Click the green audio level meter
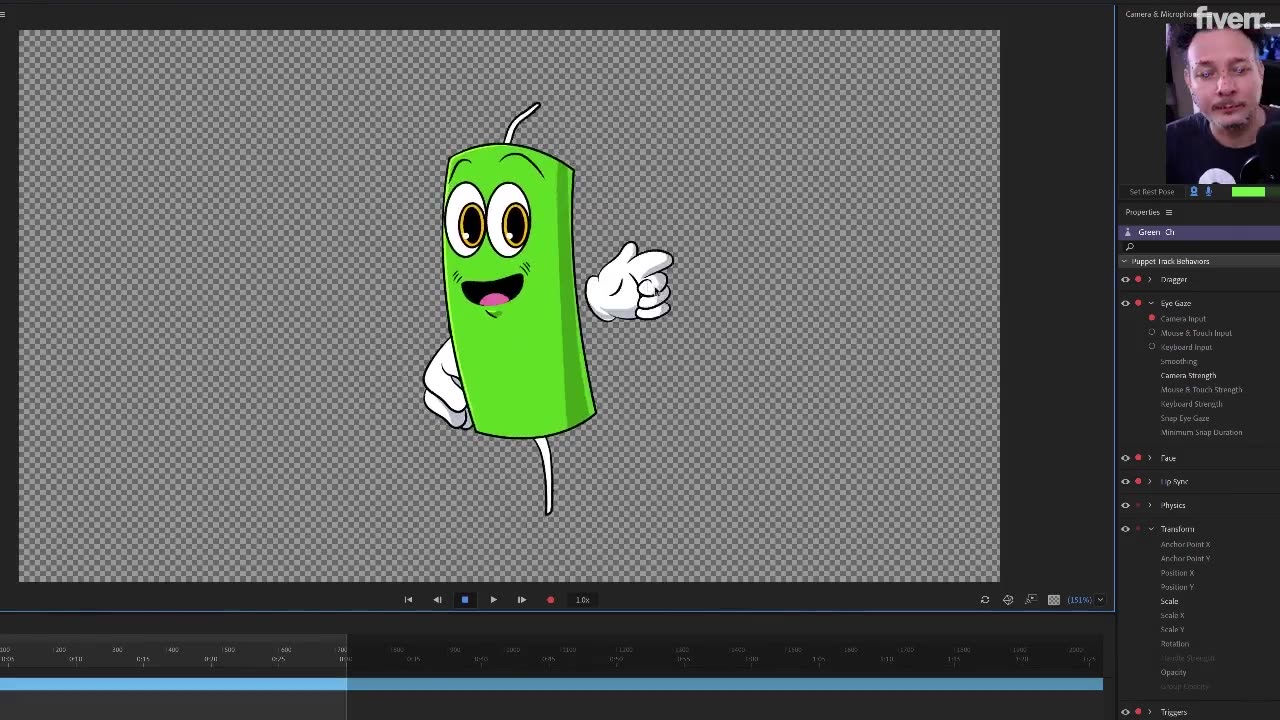Screen dimensions: 1280x720 click(x=1248, y=192)
